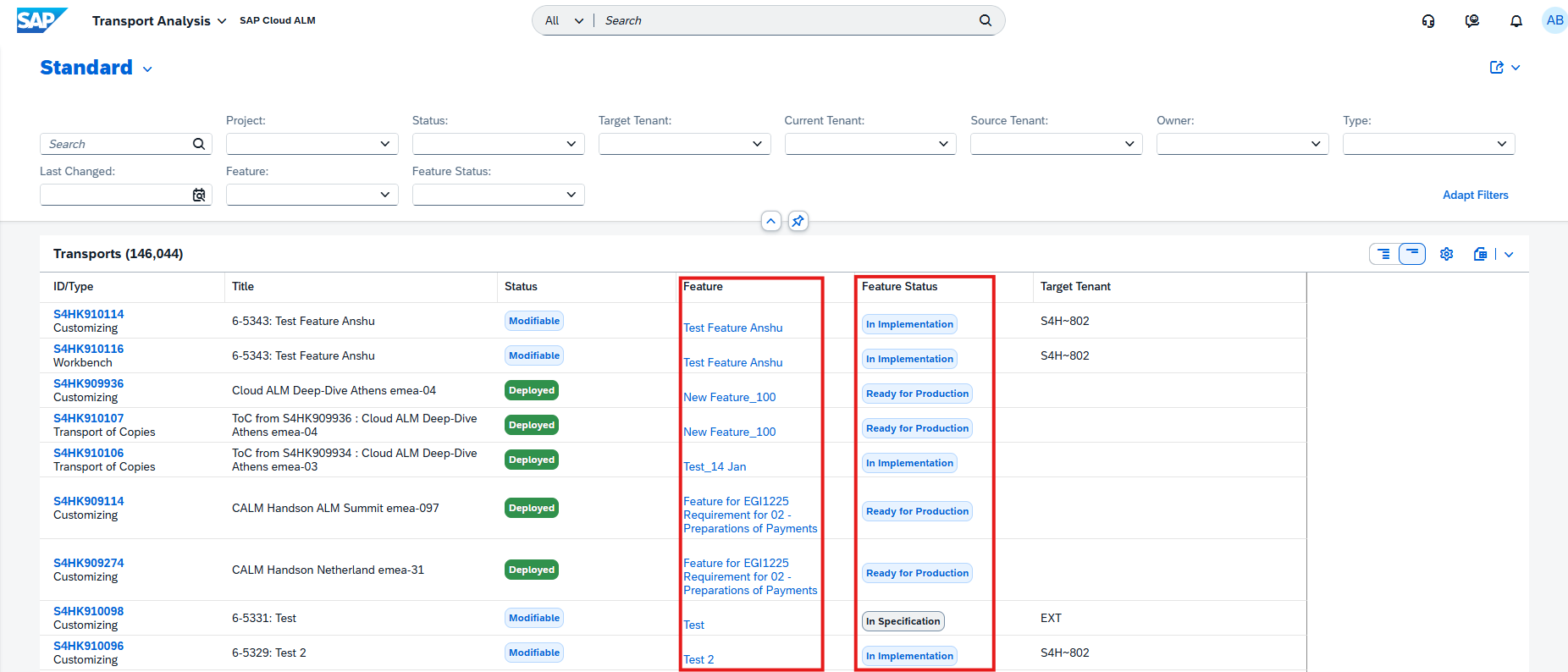Click the Last Changed date input field
Screen dimensions: 1568x672
[x=114, y=195]
